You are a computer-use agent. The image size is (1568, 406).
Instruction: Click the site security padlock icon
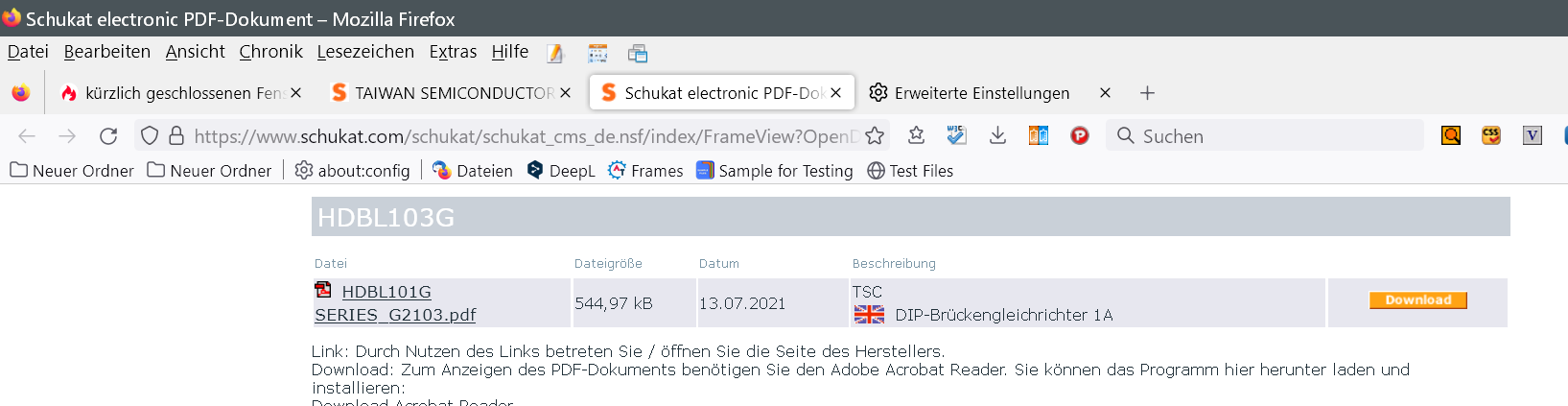[176, 136]
